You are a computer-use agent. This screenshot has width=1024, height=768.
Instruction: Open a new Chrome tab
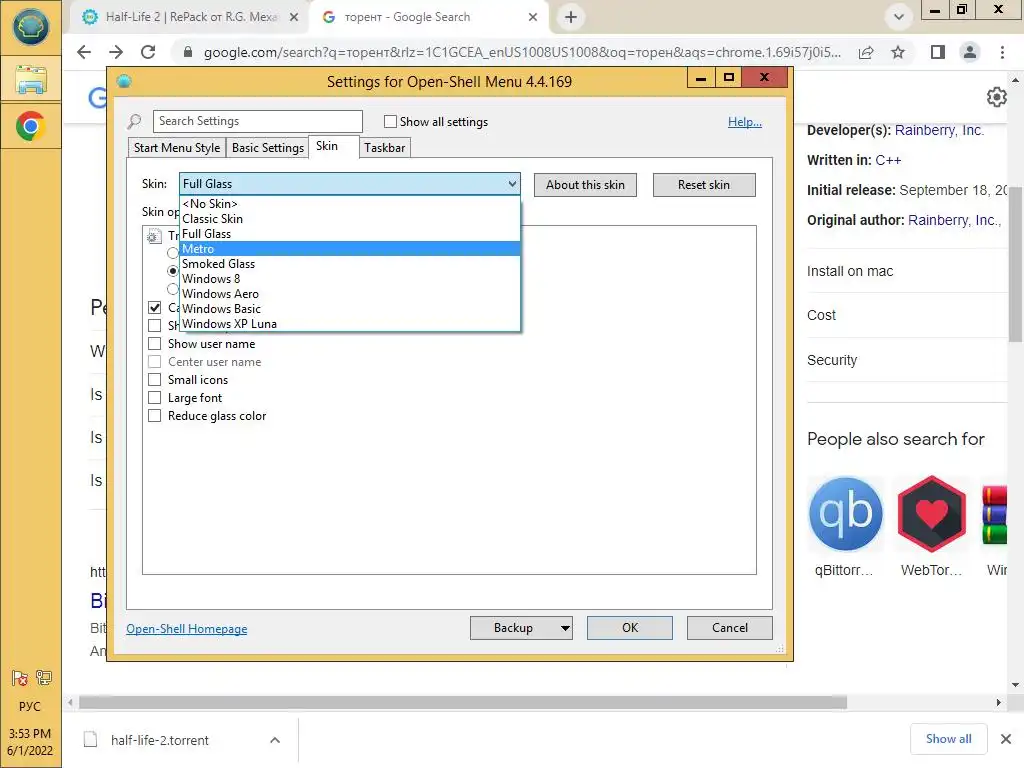click(571, 17)
